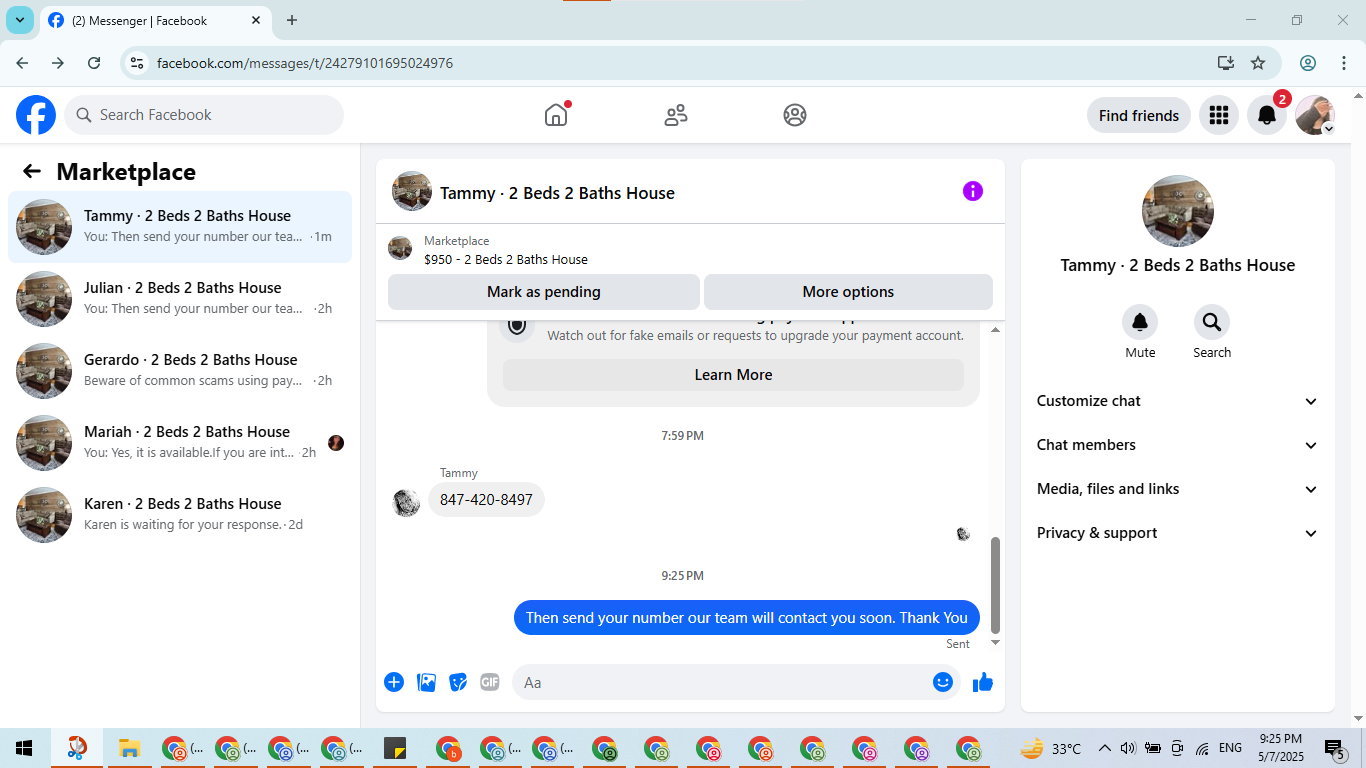Viewport: 1366px width, 768px height.
Task: Open the Facebook menu grid icon
Action: (1218, 115)
